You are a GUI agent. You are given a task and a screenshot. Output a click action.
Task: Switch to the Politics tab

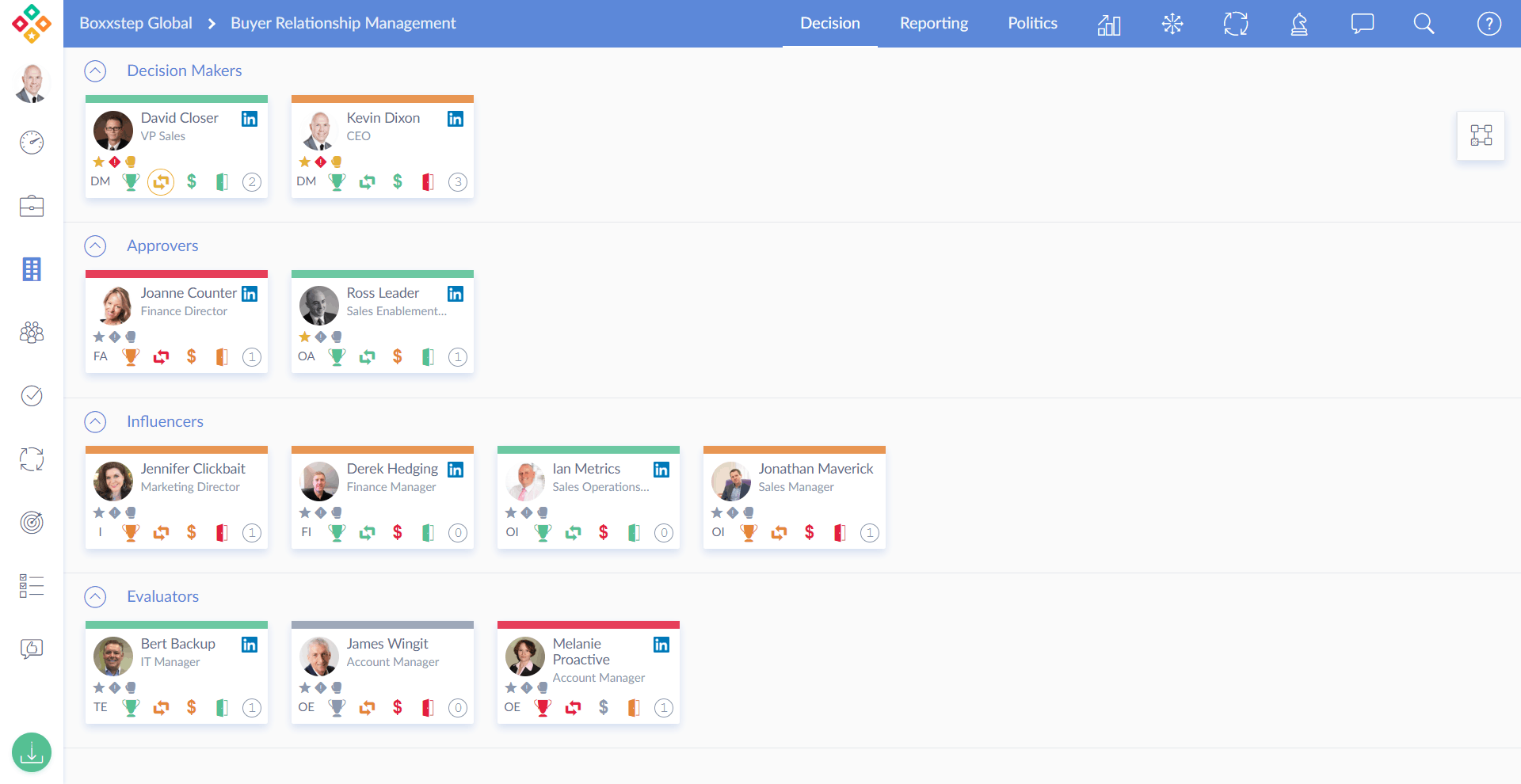tap(1032, 24)
